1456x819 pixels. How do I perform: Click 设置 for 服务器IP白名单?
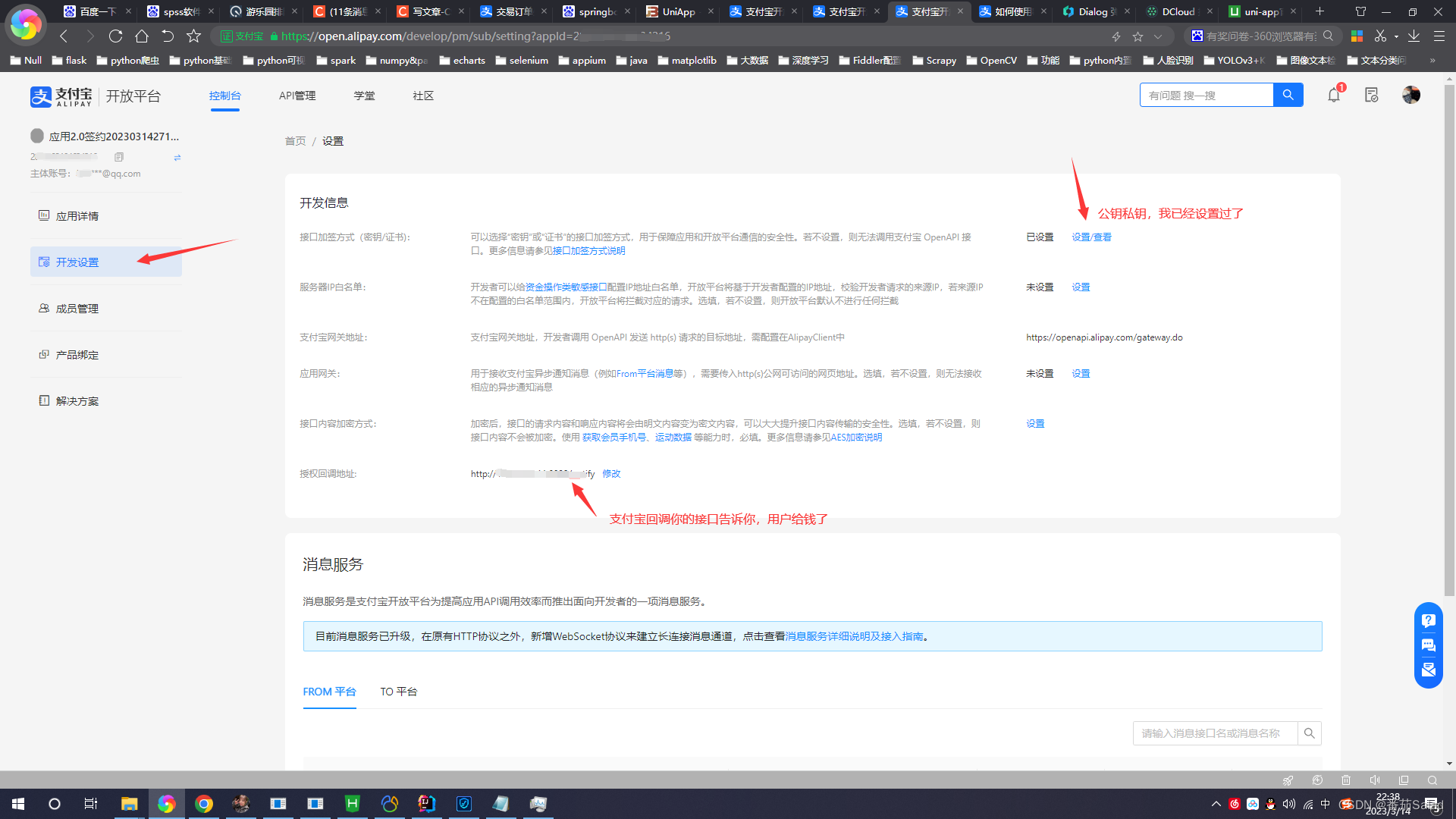click(1081, 287)
